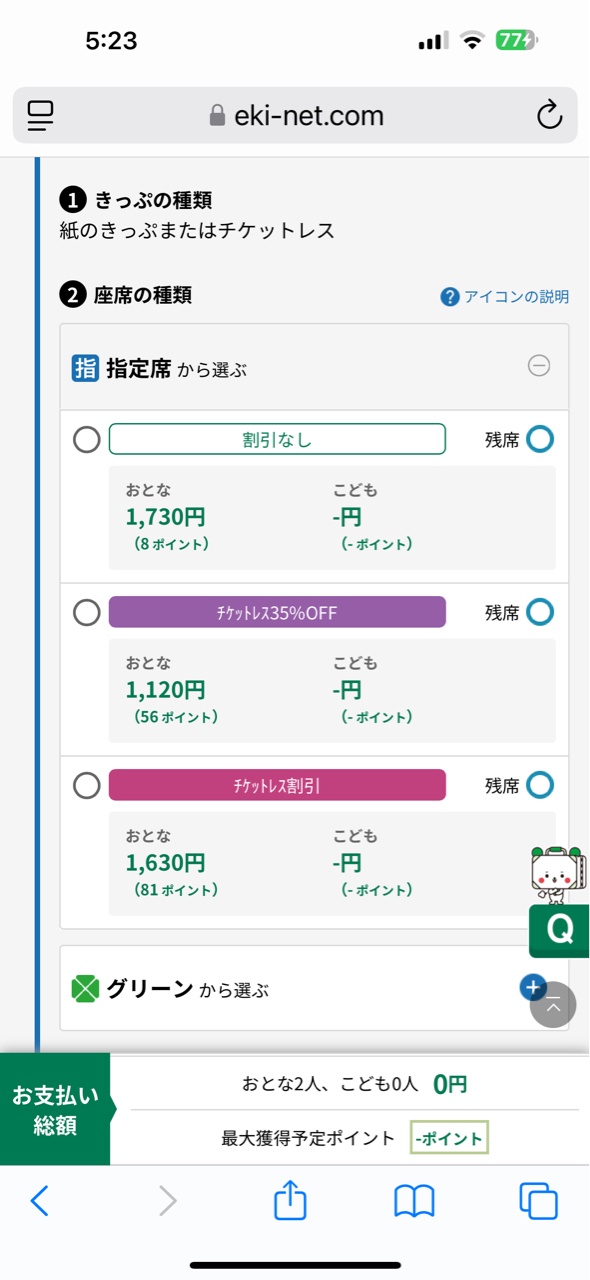This screenshot has width=590, height=1280.
Task: Click the purple チケットレス35%OFF label
Action: click(277, 612)
